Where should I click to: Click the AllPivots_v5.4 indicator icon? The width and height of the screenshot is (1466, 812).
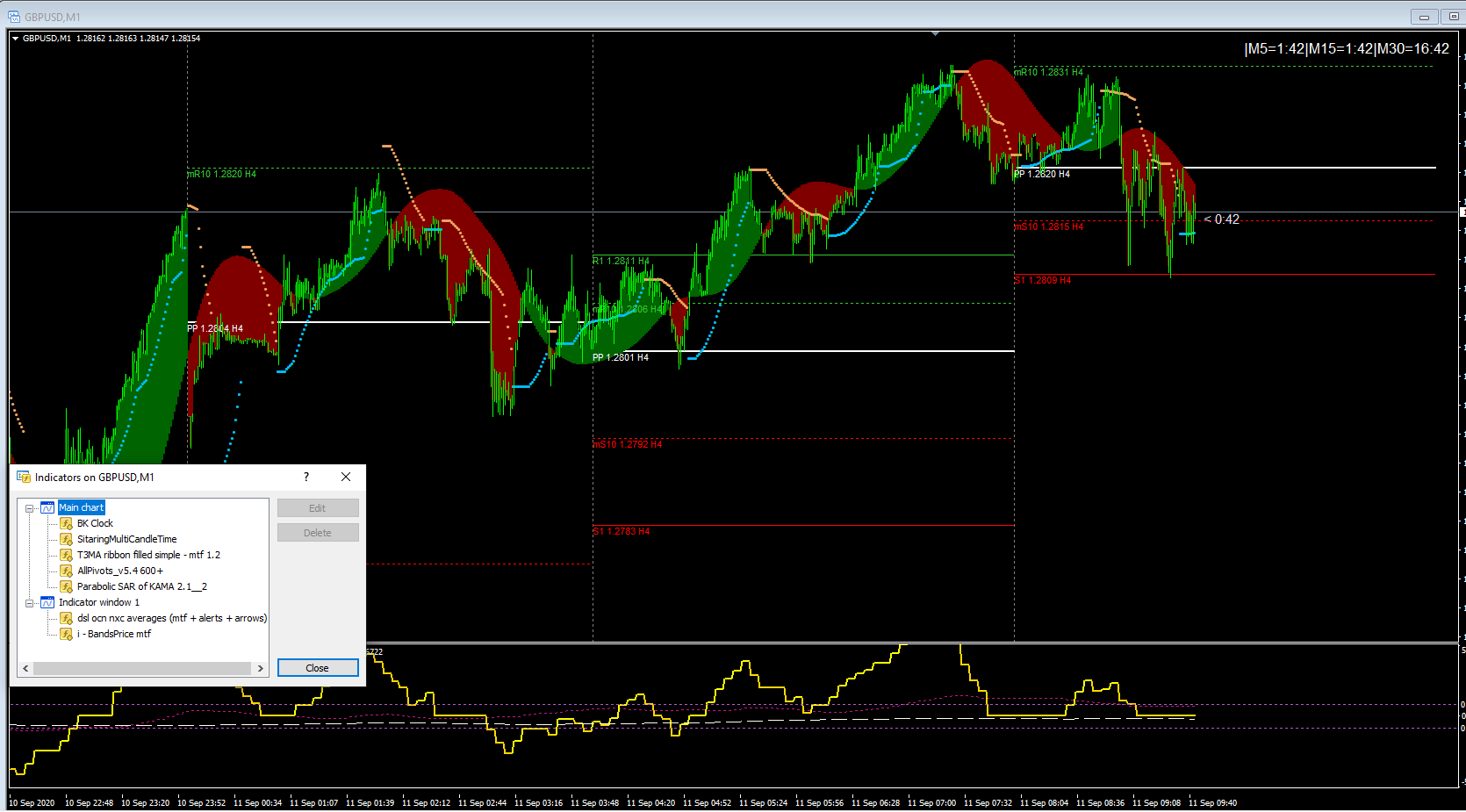(66, 571)
